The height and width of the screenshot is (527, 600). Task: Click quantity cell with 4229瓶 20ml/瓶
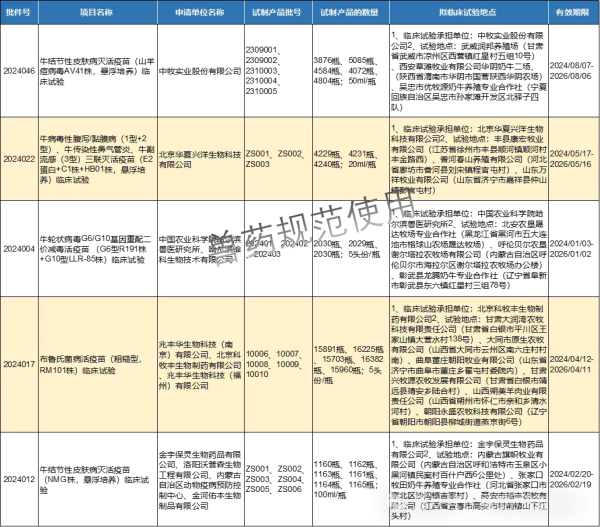coord(351,159)
